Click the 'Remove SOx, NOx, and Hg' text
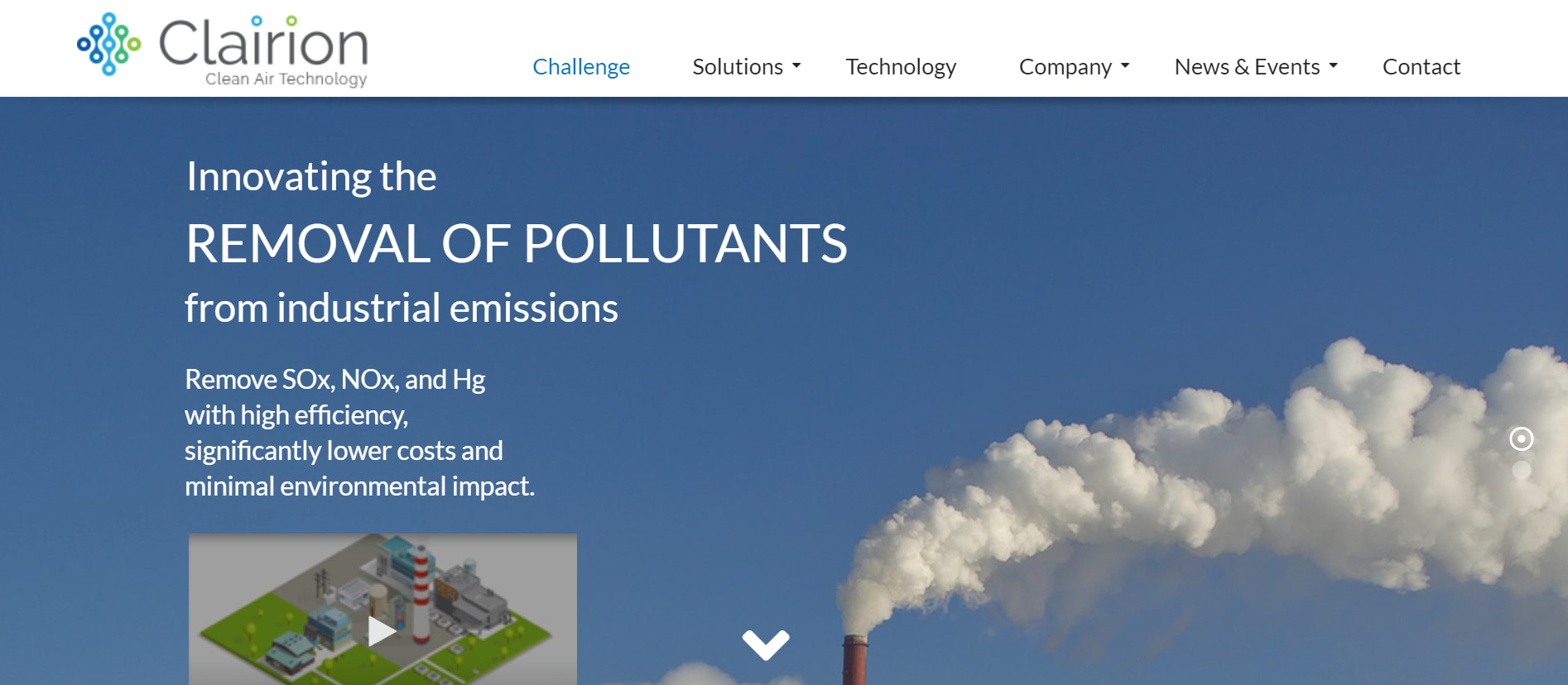1568x685 pixels. (x=335, y=379)
